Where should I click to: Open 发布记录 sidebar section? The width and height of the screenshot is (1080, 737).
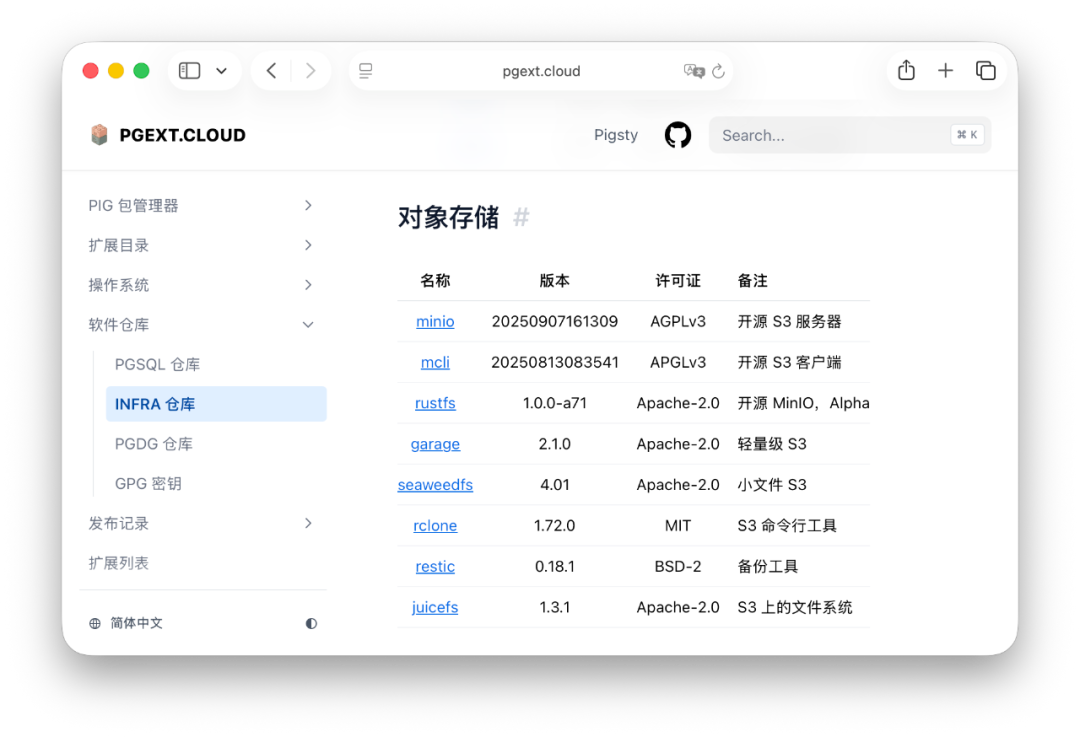click(118, 523)
